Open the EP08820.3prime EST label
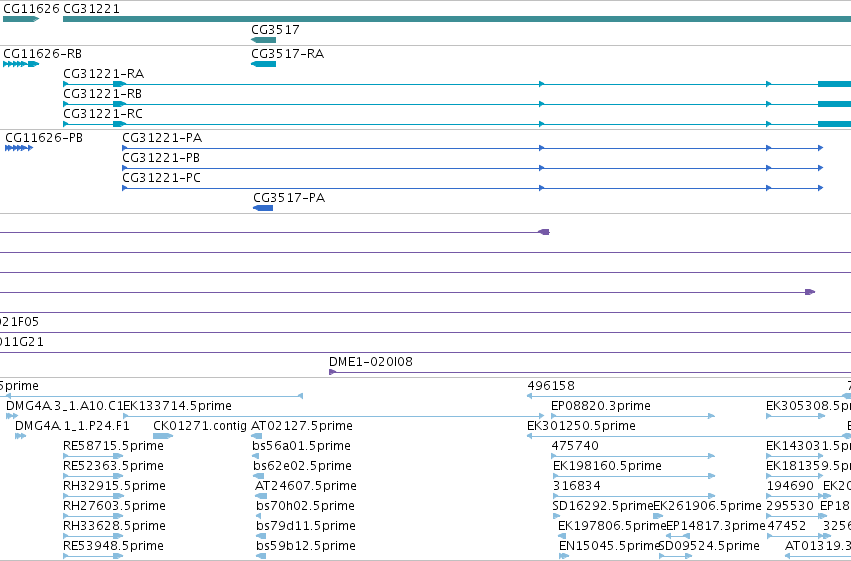 (x=601, y=406)
